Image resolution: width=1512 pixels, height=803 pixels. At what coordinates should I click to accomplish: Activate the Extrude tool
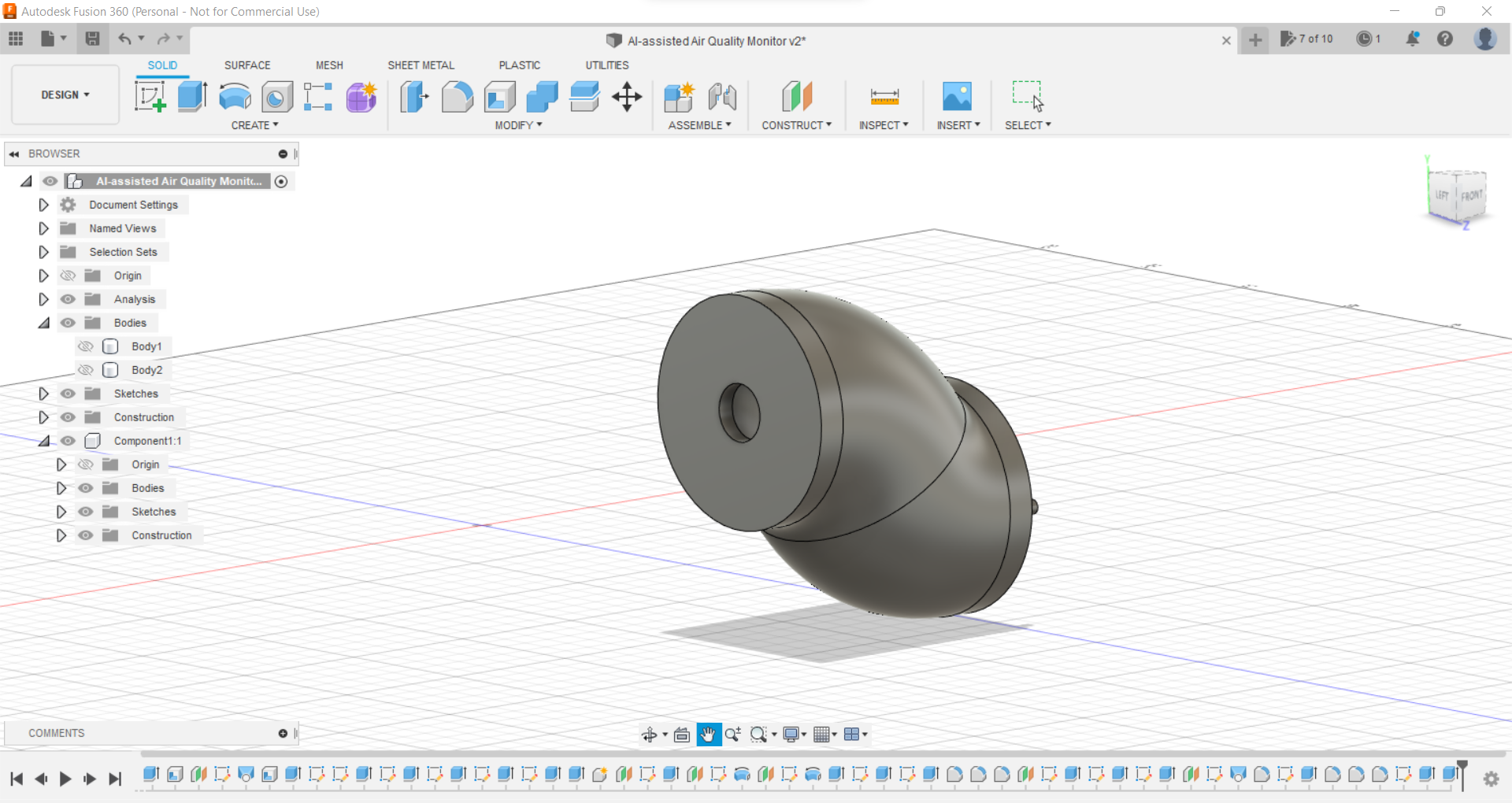[191, 96]
